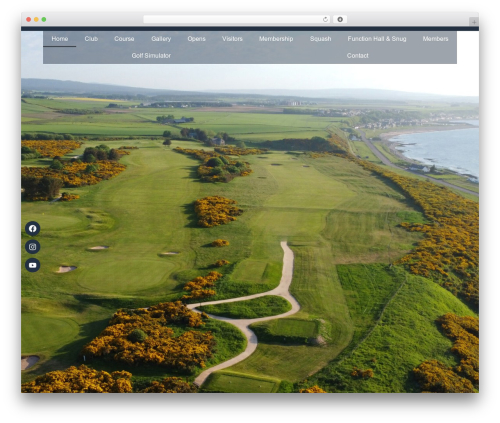This screenshot has width=500, height=423.
Task: Open the YouTube social icon
Action: click(x=33, y=265)
